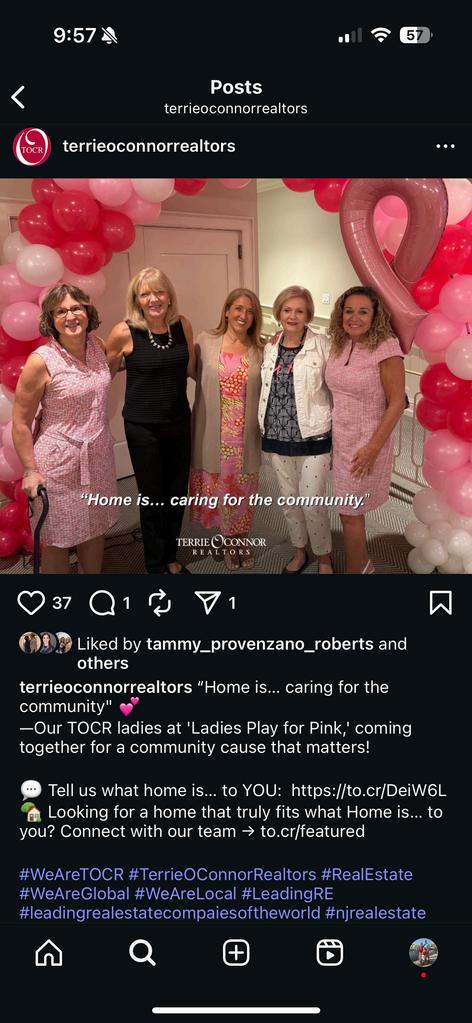Like the post with heart icon
Image resolution: width=472 pixels, height=1023 pixels.
point(31,603)
